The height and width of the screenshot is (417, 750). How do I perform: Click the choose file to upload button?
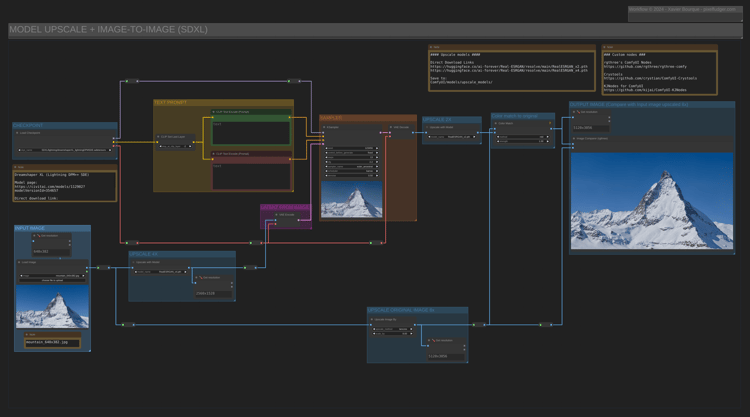[x=53, y=280]
